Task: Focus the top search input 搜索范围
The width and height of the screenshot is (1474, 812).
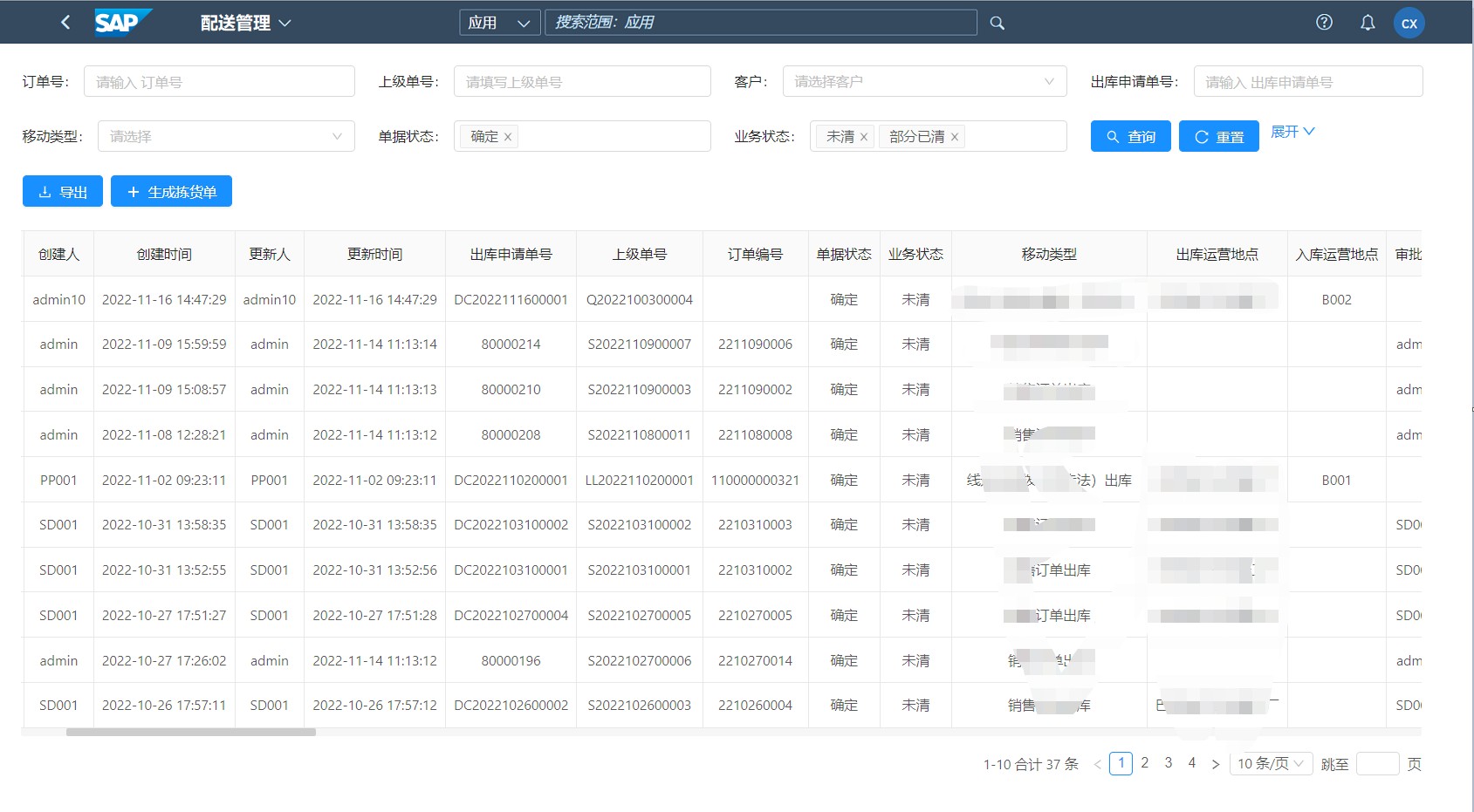Action: pos(760,23)
